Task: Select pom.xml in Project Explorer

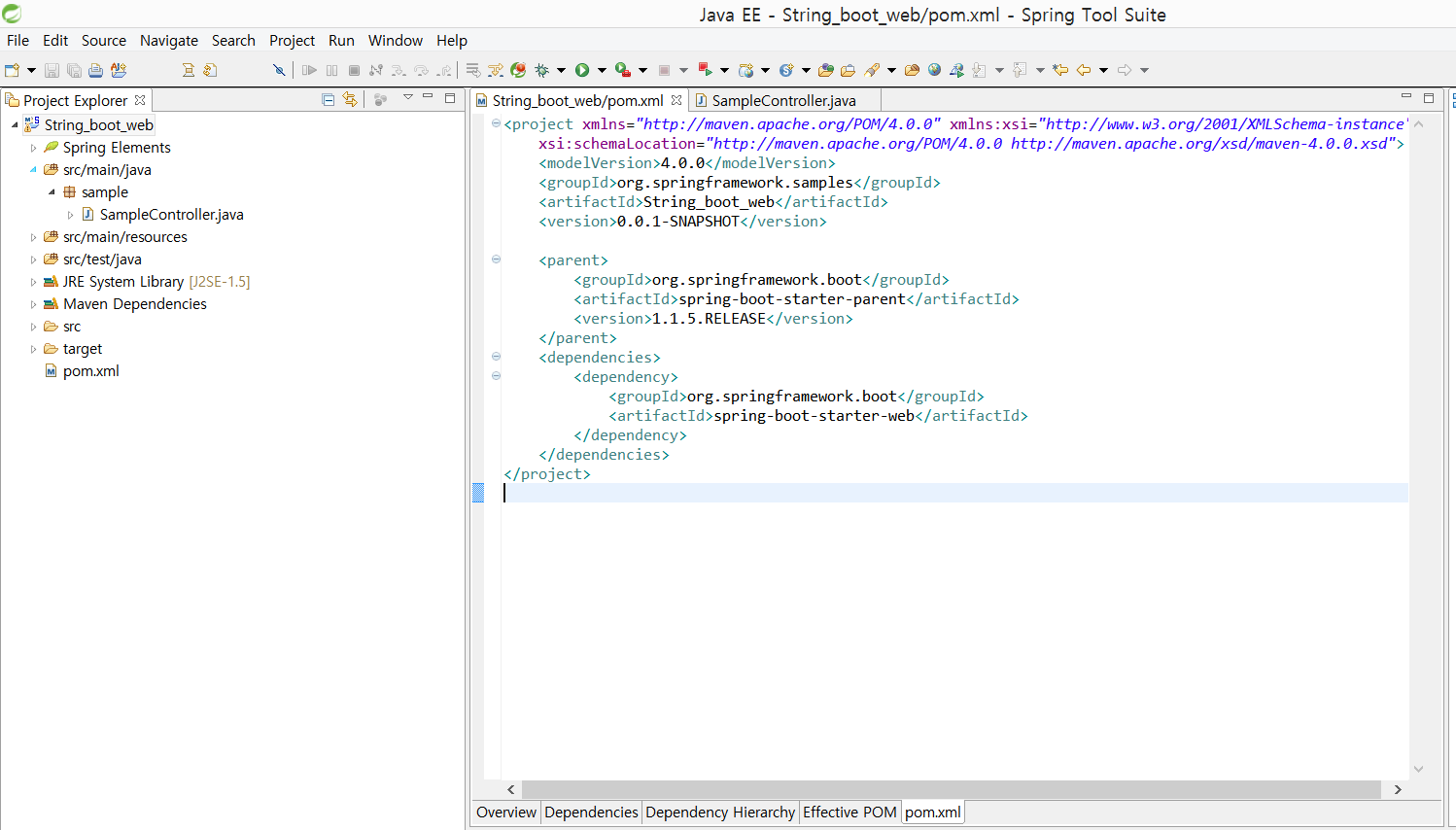Action: [91, 371]
